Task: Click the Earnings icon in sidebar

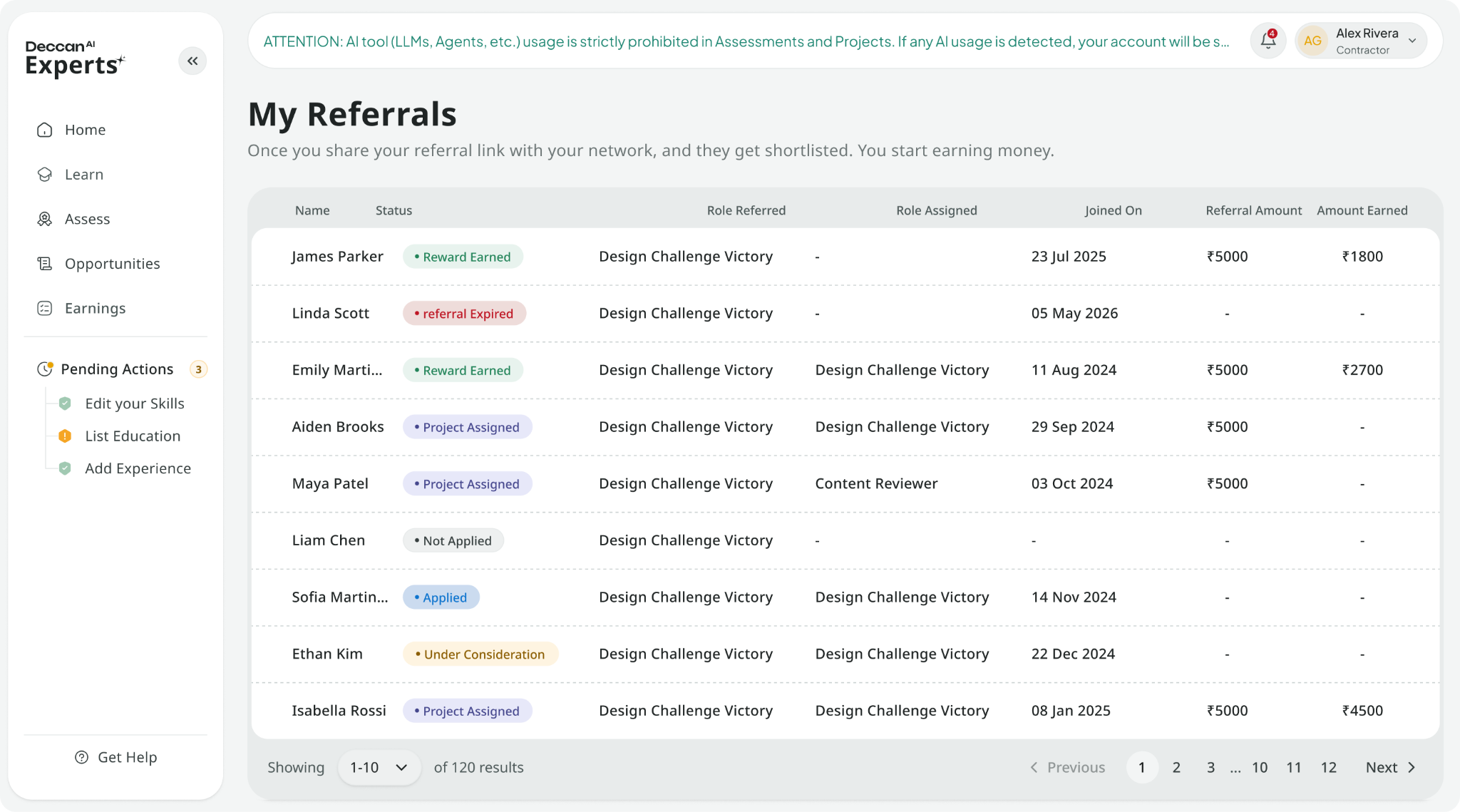Action: pos(45,308)
